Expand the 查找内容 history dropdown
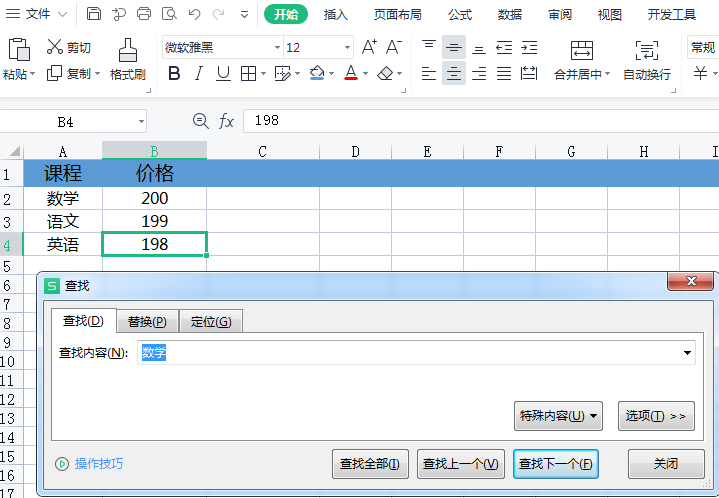The image size is (719, 498). [687, 353]
